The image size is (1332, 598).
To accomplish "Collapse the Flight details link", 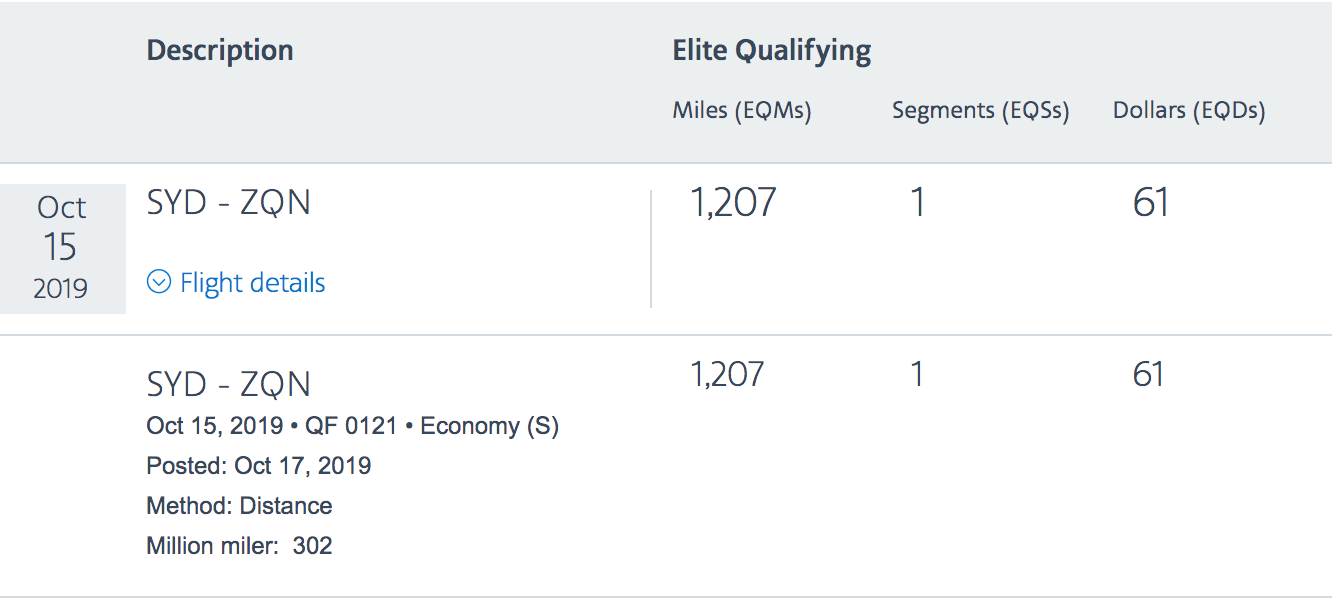I will click(236, 283).
